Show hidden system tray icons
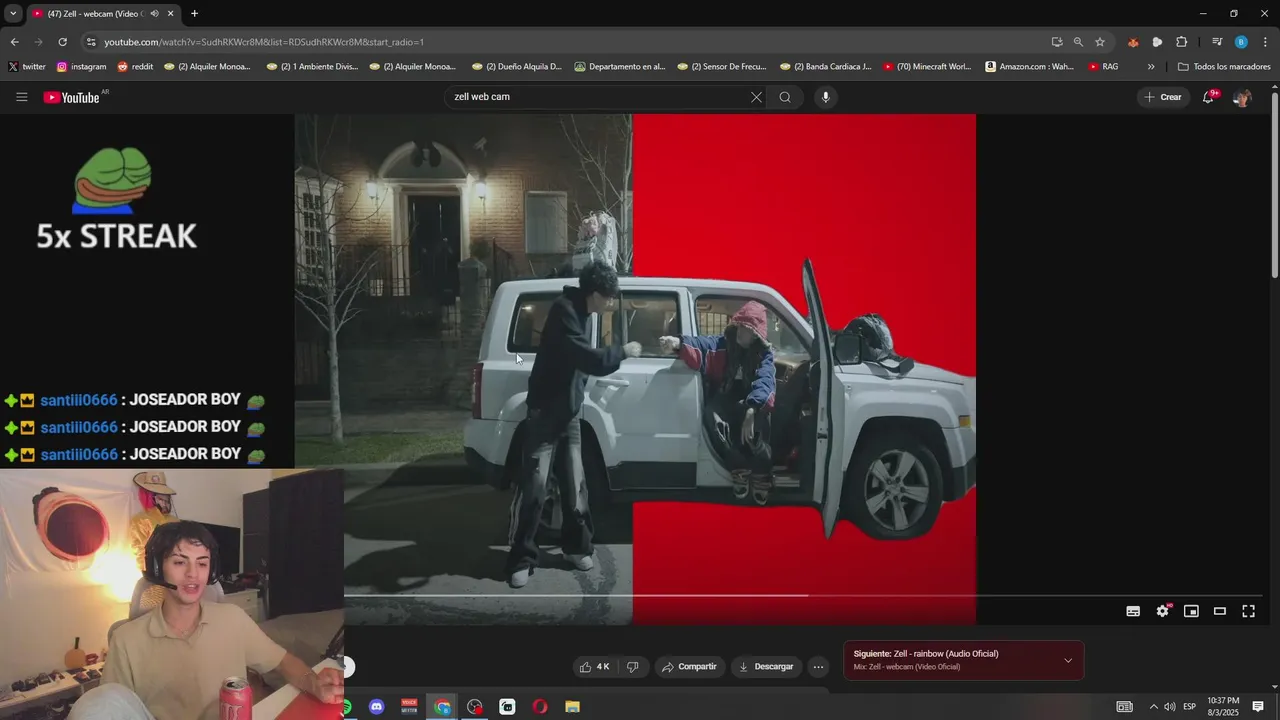 tap(1153, 707)
